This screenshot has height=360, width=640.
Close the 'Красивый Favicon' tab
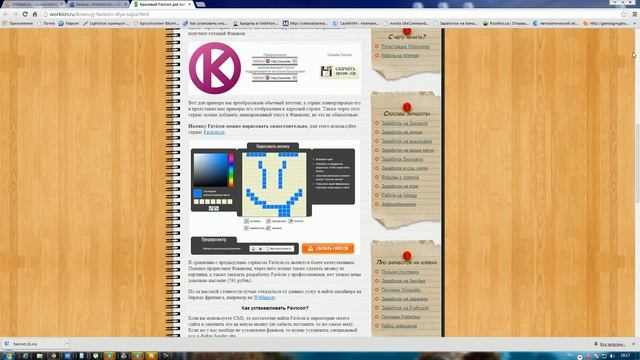pos(189,4)
